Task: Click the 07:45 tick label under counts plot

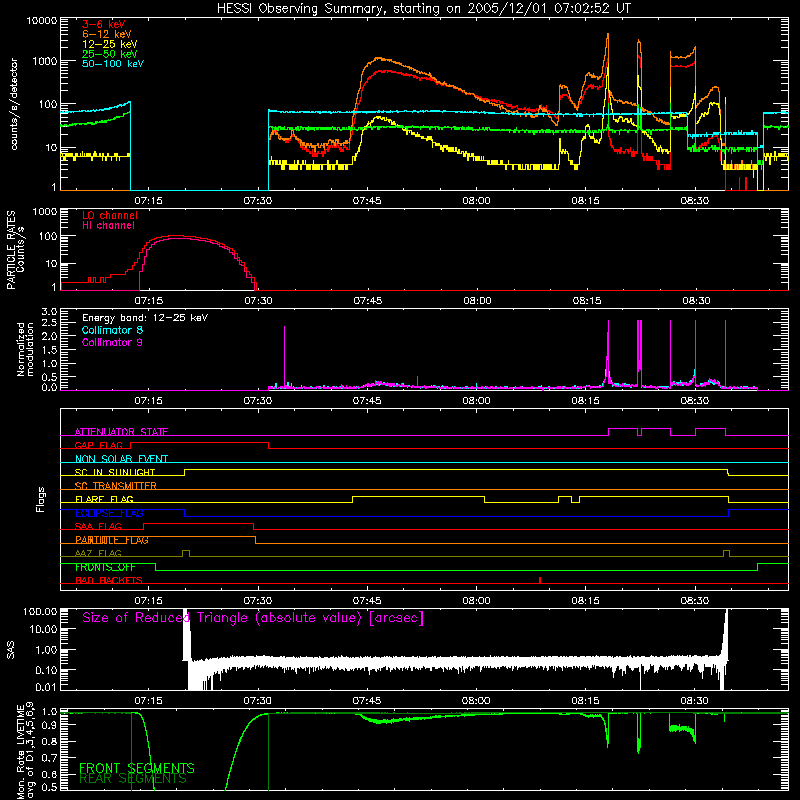Action: 367,201
